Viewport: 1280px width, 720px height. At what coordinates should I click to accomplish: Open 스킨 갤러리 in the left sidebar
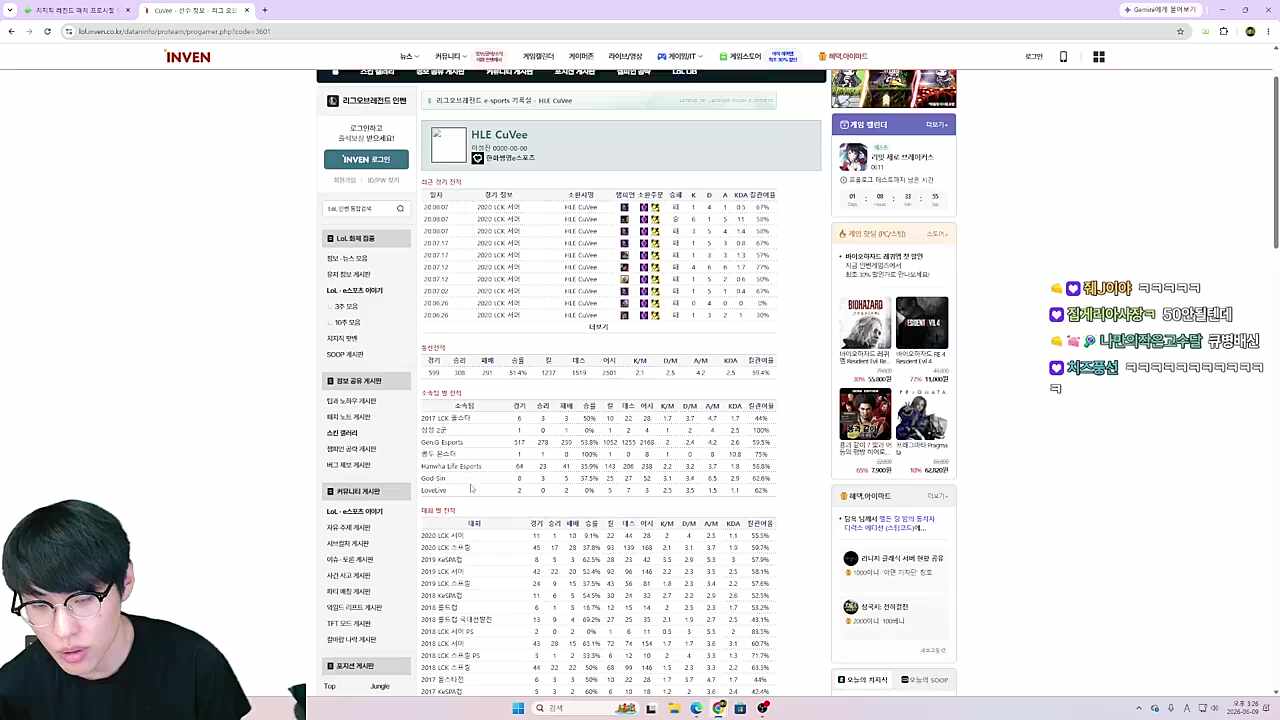pyautogui.click(x=342, y=433)
